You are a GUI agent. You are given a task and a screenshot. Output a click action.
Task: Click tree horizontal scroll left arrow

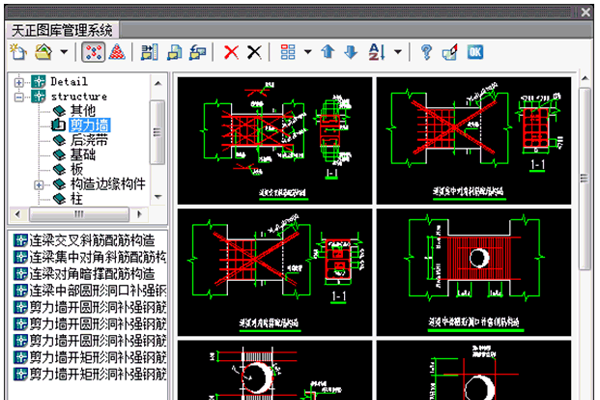[x=18, y=214]
